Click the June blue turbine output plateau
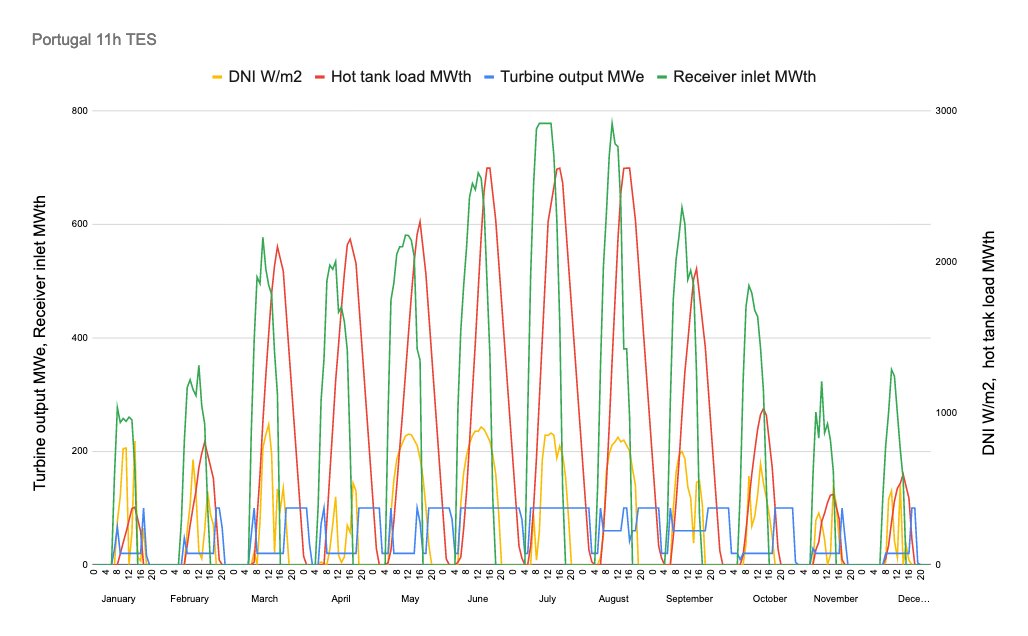1028x636 pixels. [x=490, y=507]
